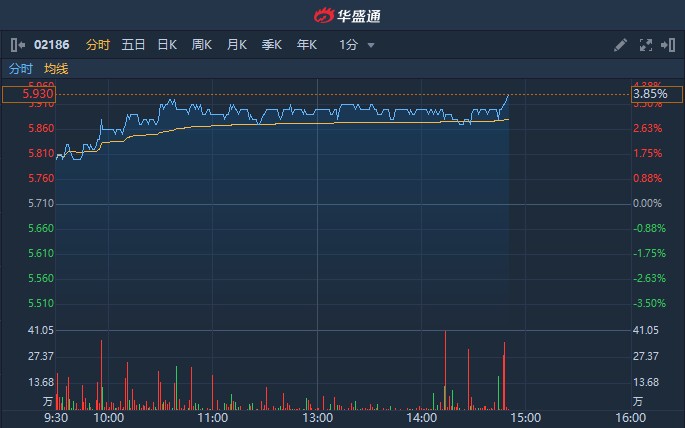Click the 5.930 current price label

pyautogui.click(x=29, y=94)
